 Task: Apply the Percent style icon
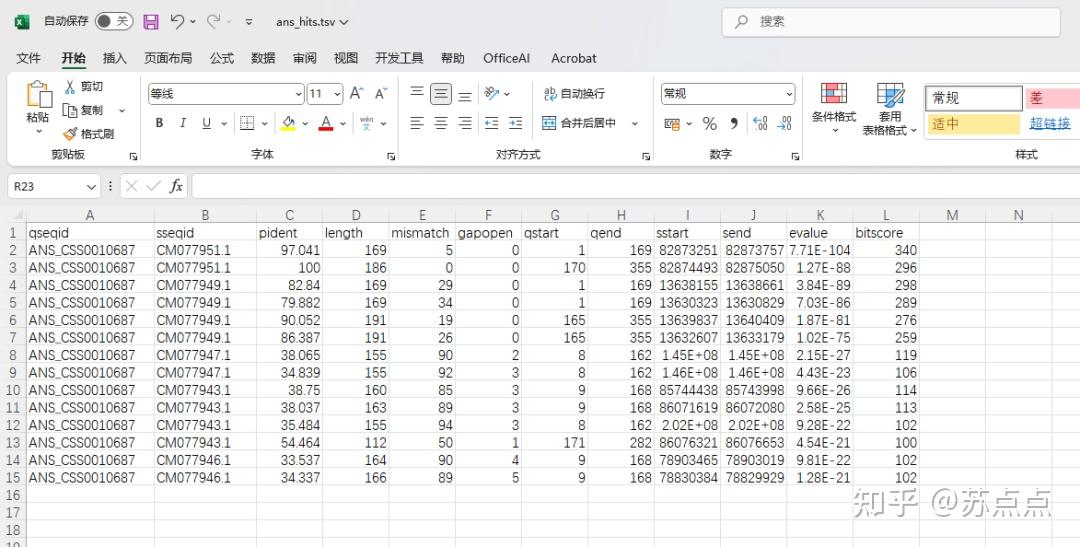click(x=709, y=124)
